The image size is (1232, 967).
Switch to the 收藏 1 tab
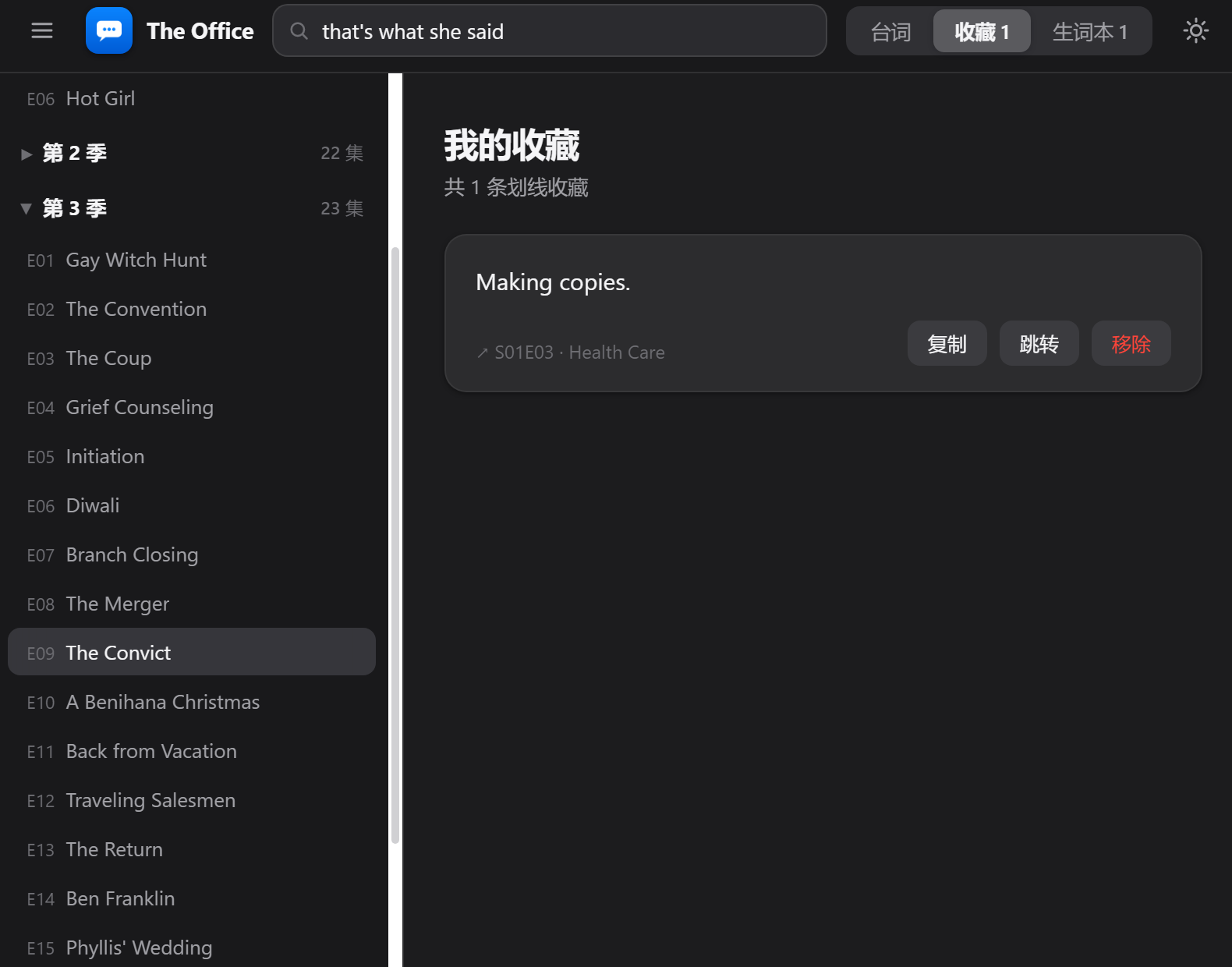pyautogui.click(x=982, y=31)
